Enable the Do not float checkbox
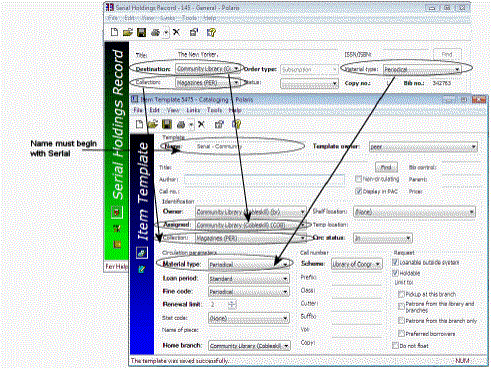Viewport: 491px width, 368px height. pyautogui.click(x=395, y=346)
